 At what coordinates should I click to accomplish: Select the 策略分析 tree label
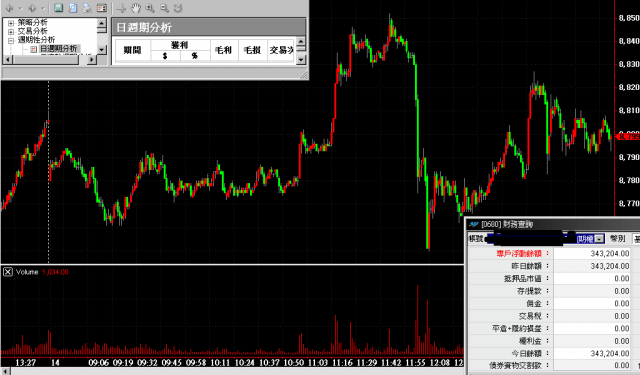click(32, 22)
